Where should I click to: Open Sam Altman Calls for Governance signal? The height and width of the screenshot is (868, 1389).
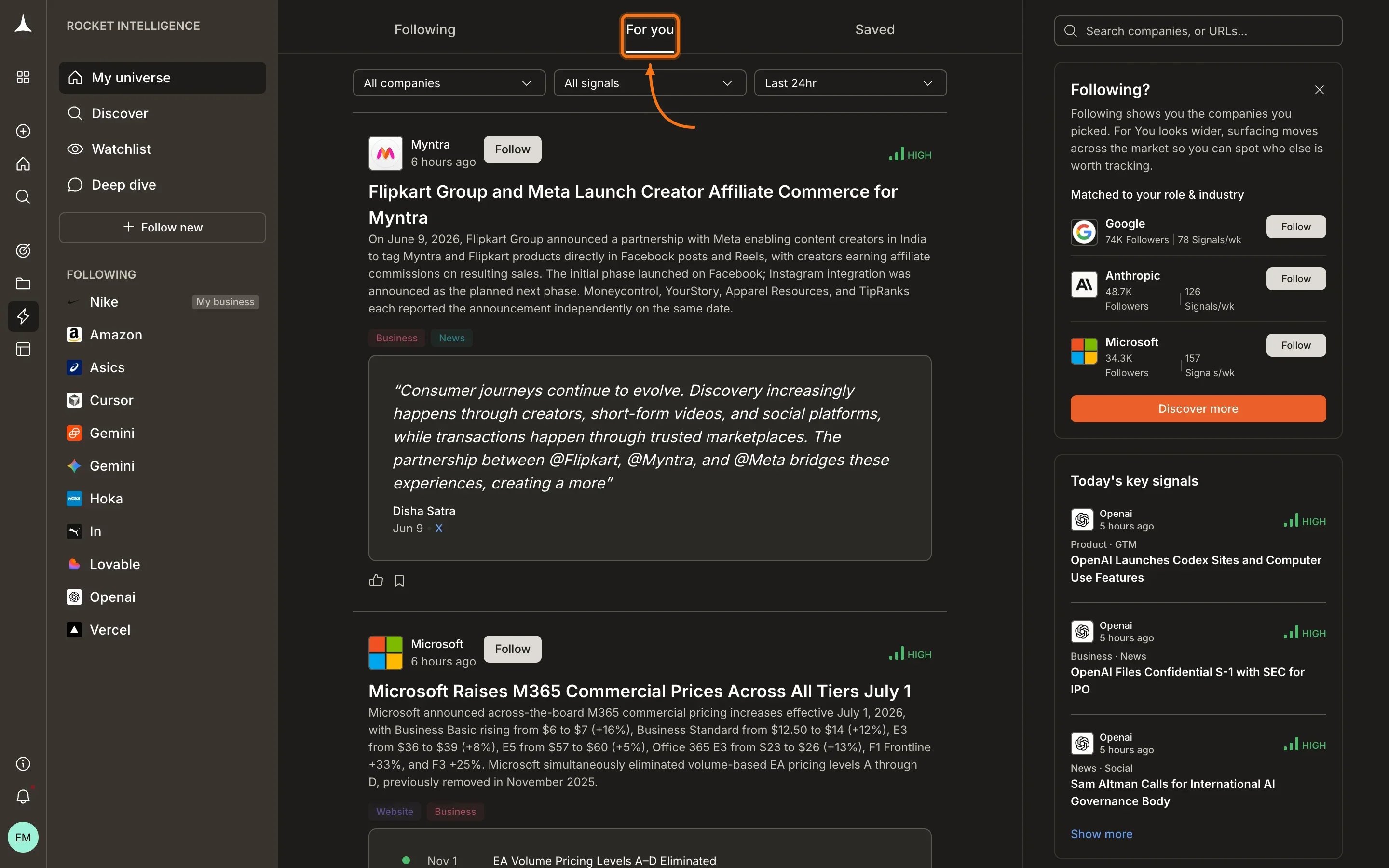(x=1172, y=793)
